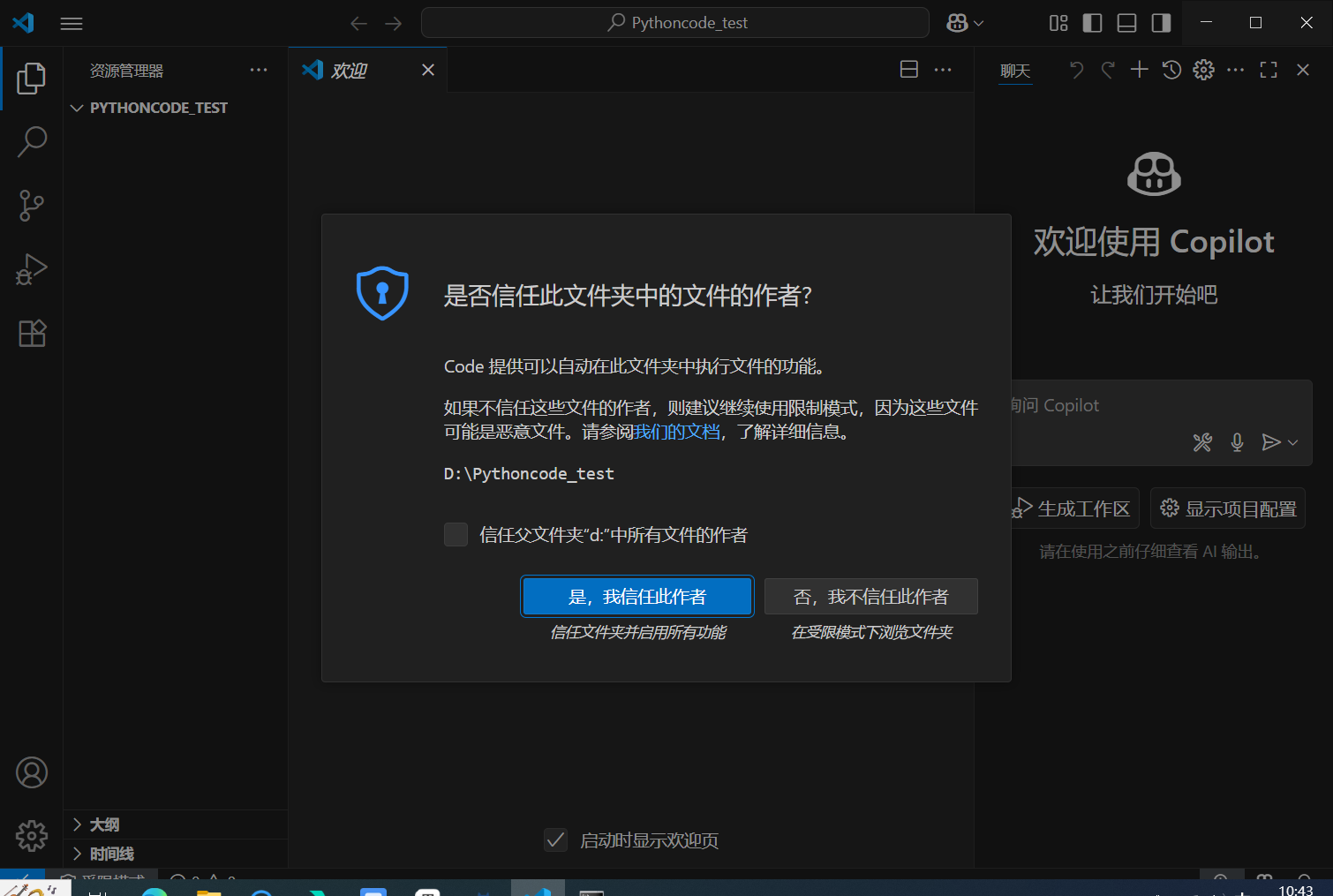1333x896 pixels.
Task: Open chat settings gear in chat panel
Action: click(x=1203, y=70)
